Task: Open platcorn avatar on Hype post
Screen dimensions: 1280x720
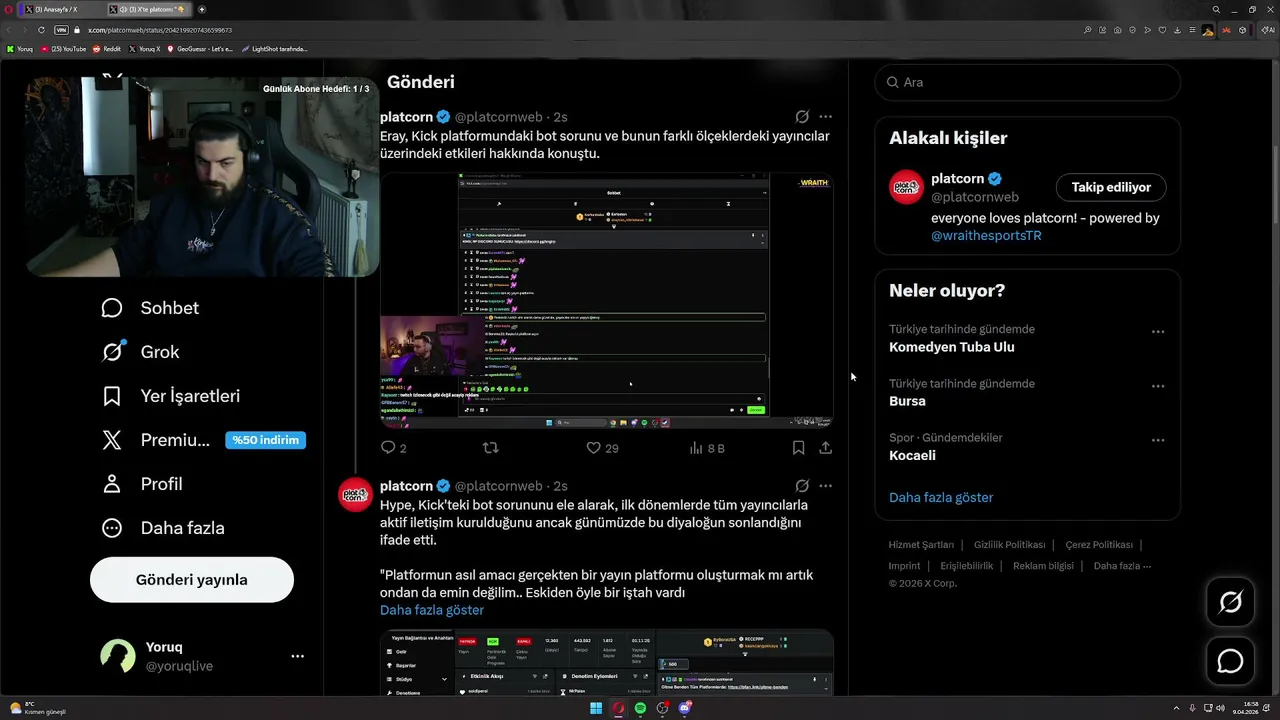Action: coord(355,494)
